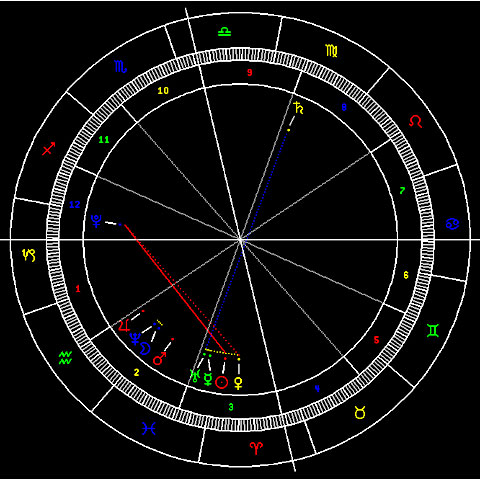
Task: Select the yellow Venus planet symbol
Action: (238, 383)
